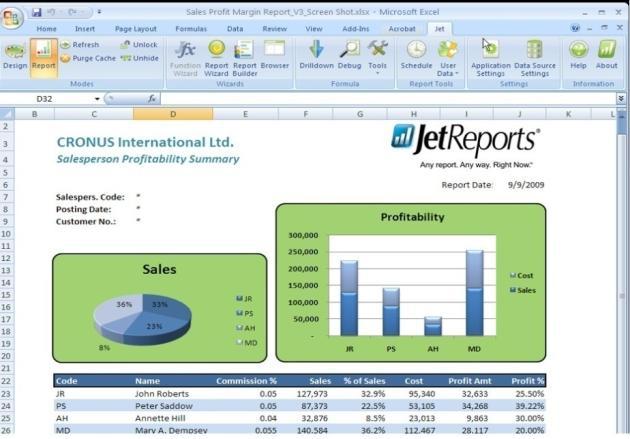Open the Data ribbon tab
The image size is (630, 439).
(x=235, y=29)
